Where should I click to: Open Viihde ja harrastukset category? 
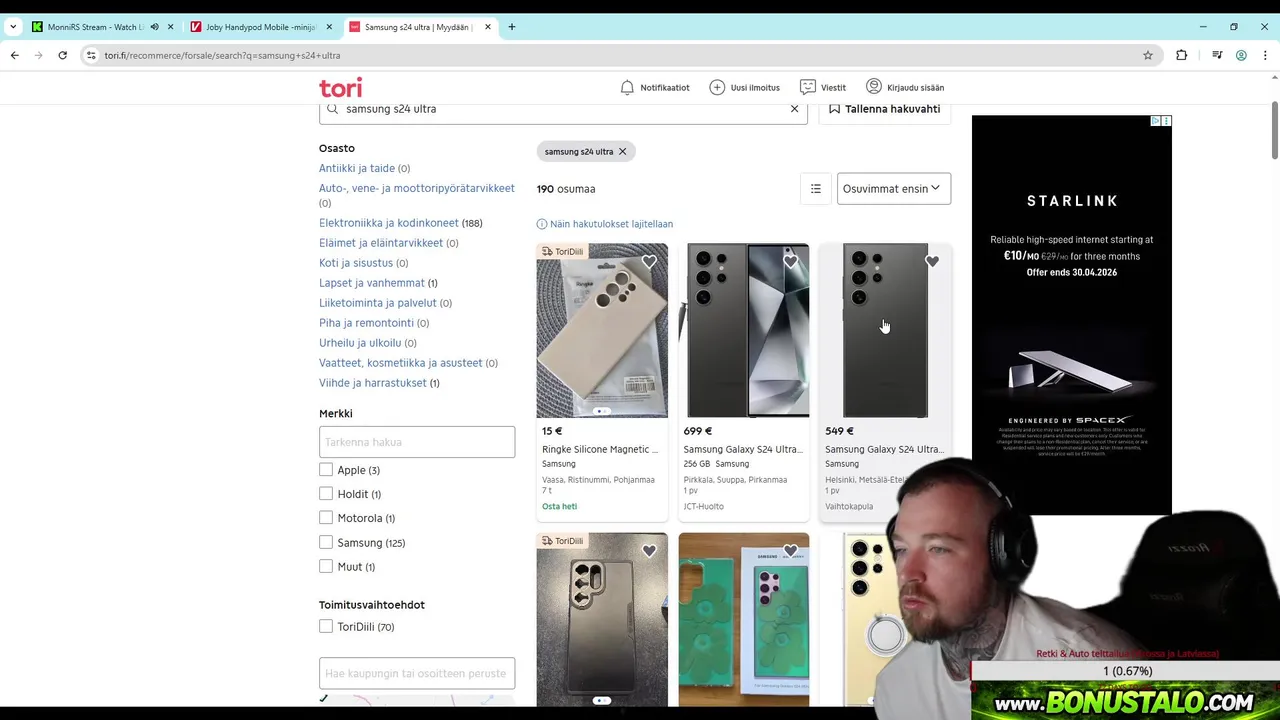(373, 383)
